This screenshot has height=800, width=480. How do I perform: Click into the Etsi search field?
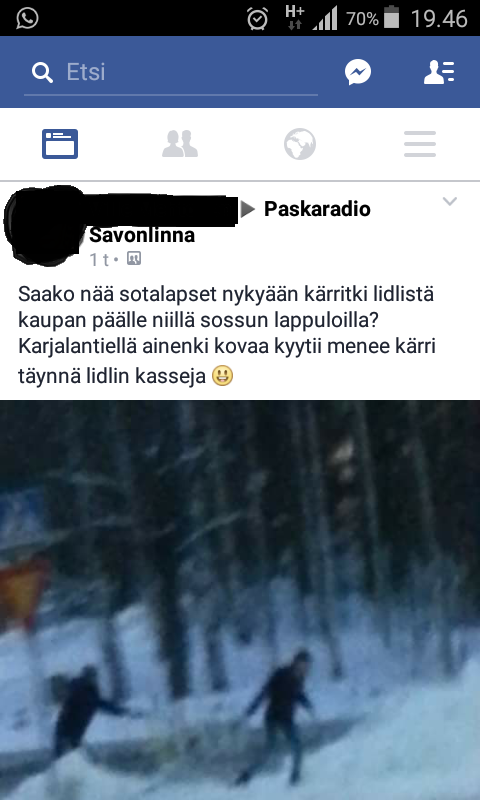[171, 72]
